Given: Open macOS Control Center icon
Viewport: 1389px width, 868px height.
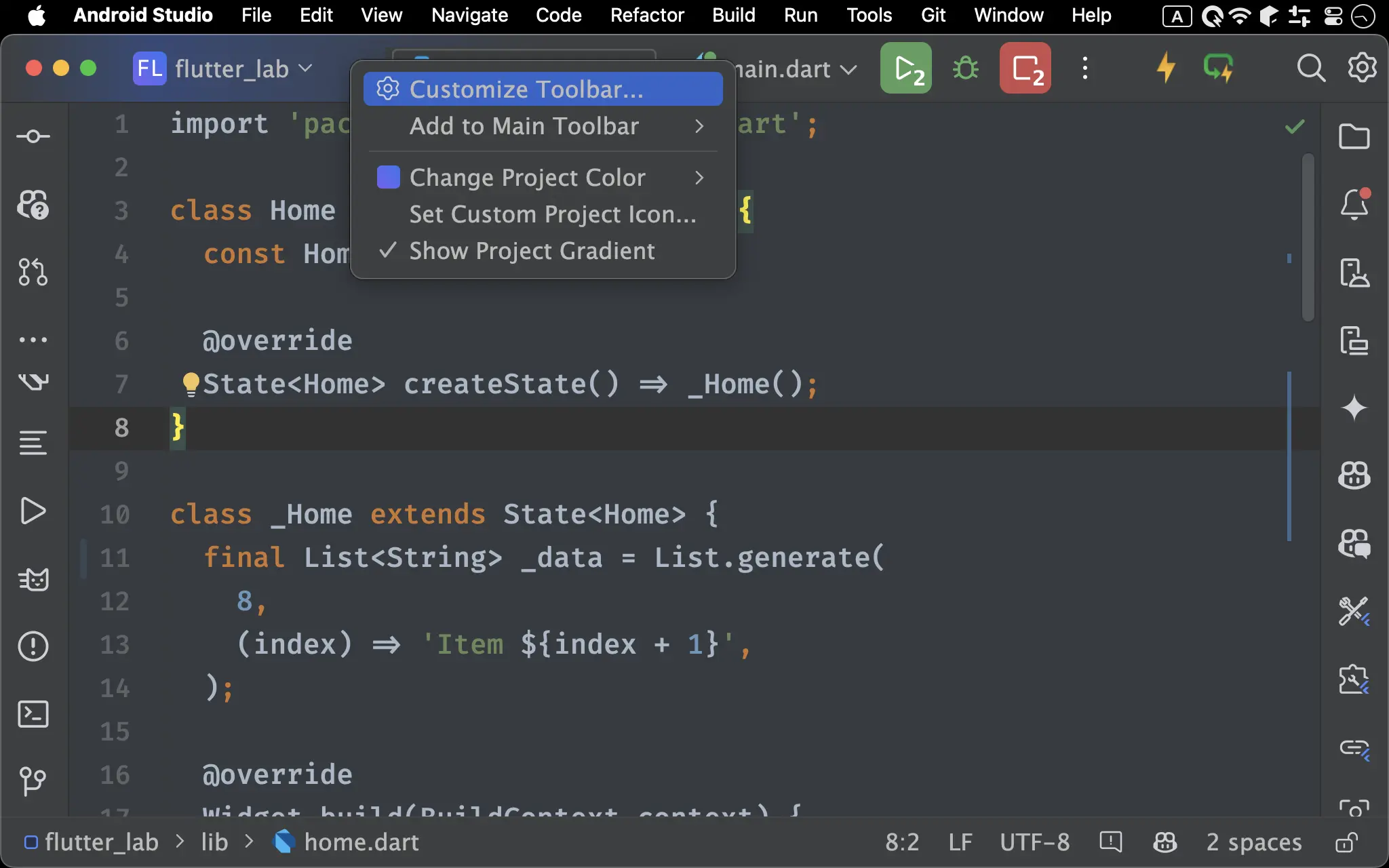Looking at the screenshot, I should (x=1333, y=15).
